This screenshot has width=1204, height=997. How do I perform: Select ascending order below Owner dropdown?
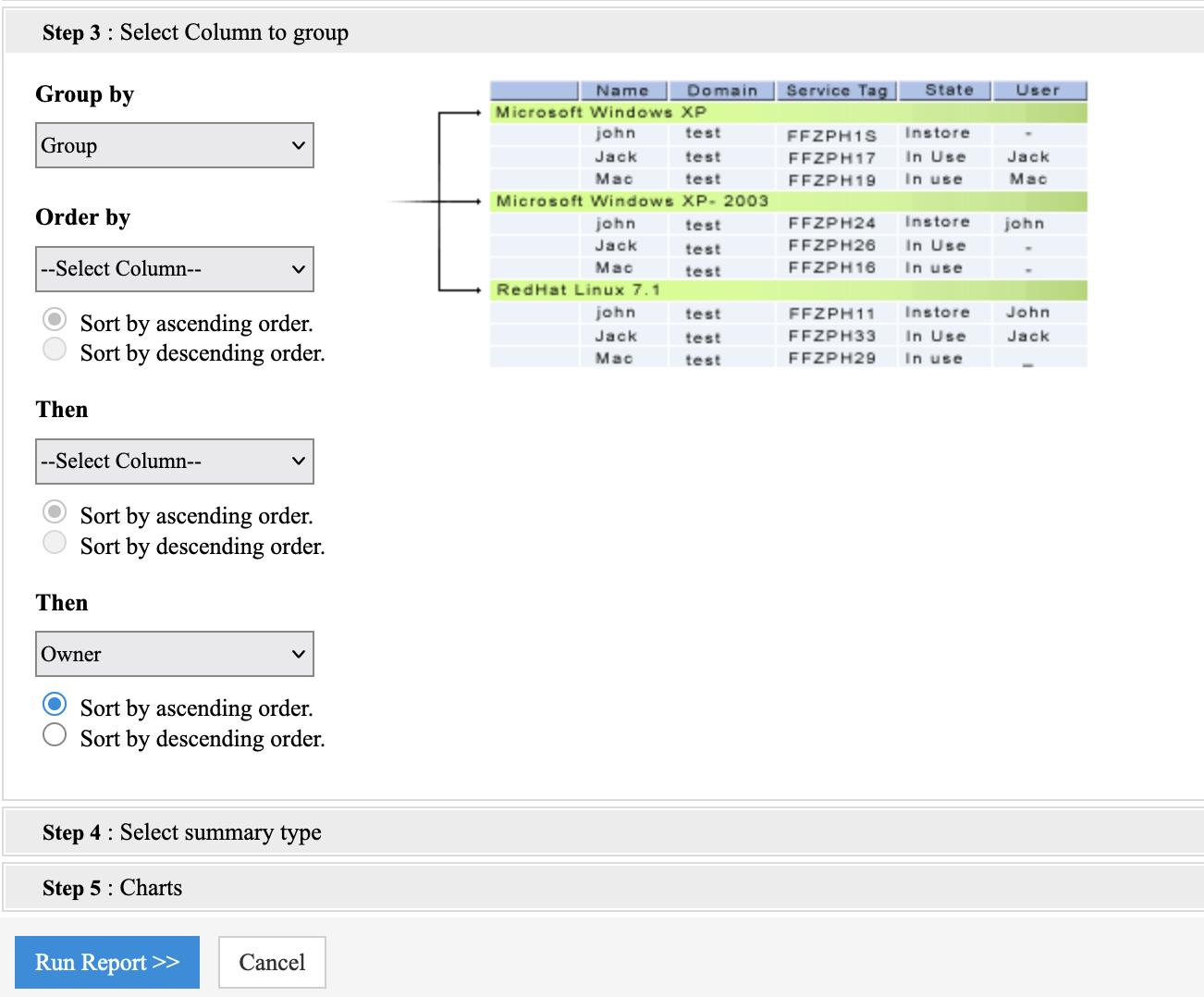point(55,705)
